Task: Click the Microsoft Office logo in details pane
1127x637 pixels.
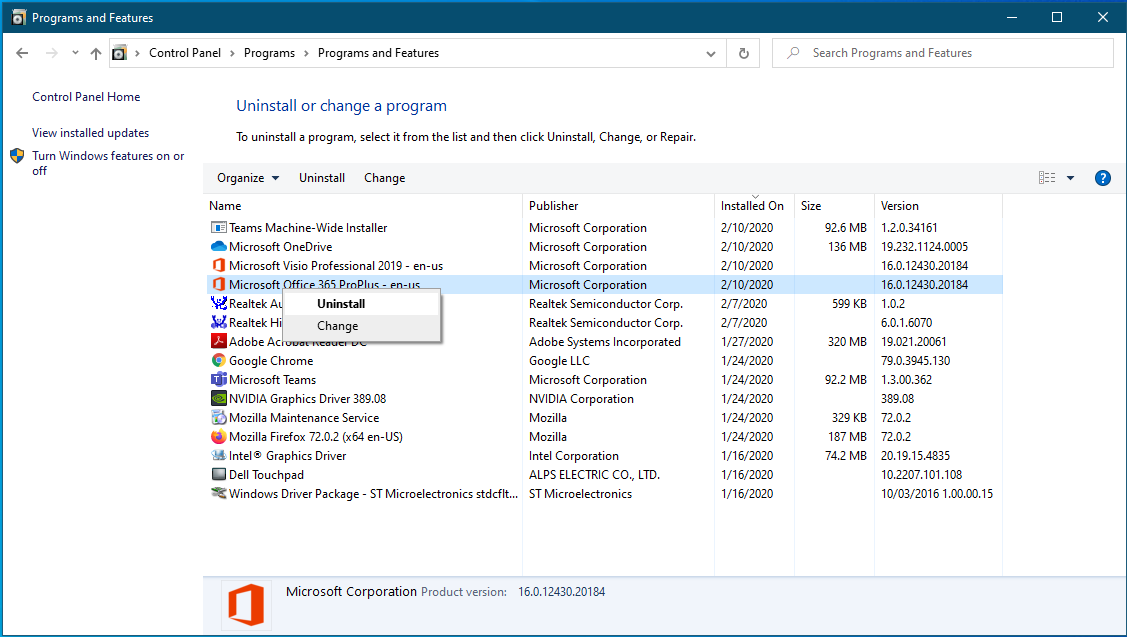Action: 245,605
